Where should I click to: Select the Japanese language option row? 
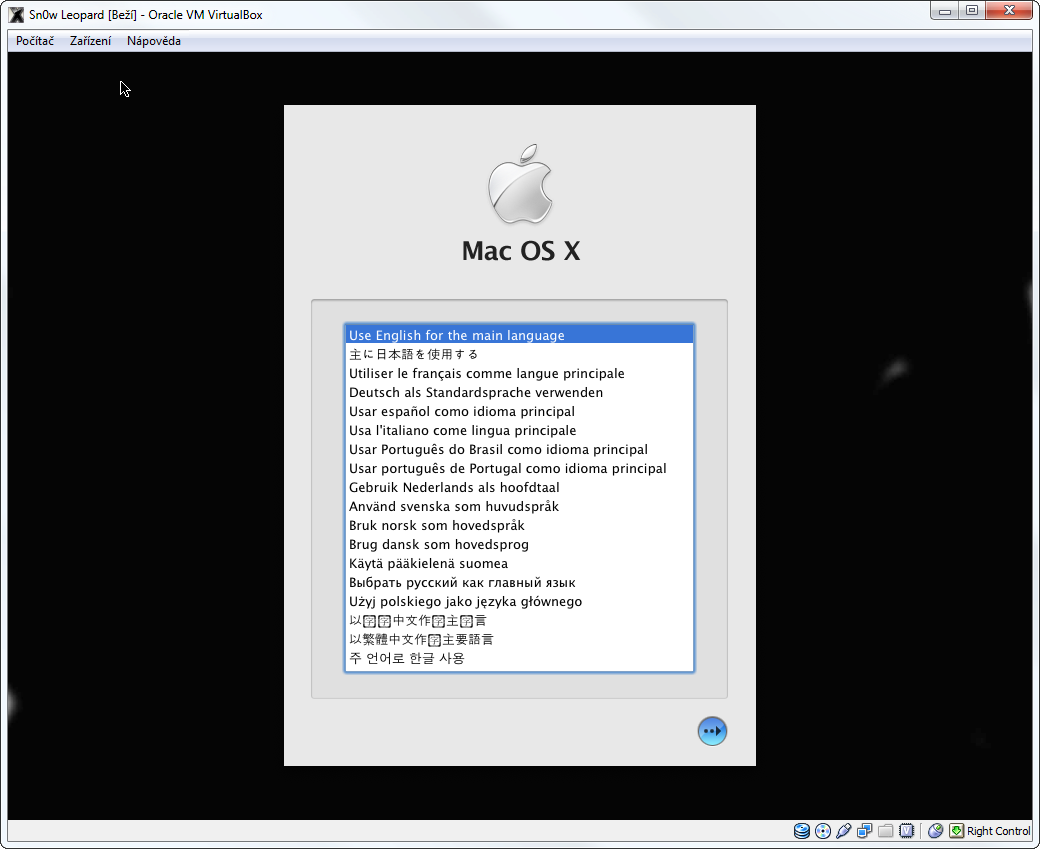pyautogui.click(x=519, y=354)
